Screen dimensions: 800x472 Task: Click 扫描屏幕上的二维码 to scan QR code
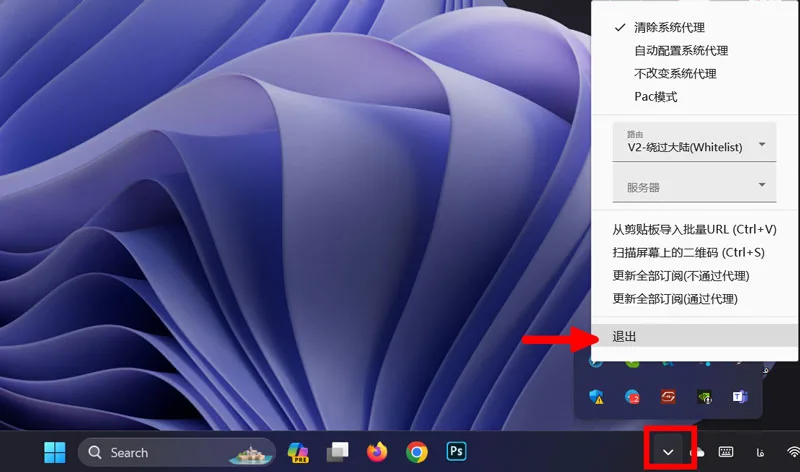tap(688, 252)
